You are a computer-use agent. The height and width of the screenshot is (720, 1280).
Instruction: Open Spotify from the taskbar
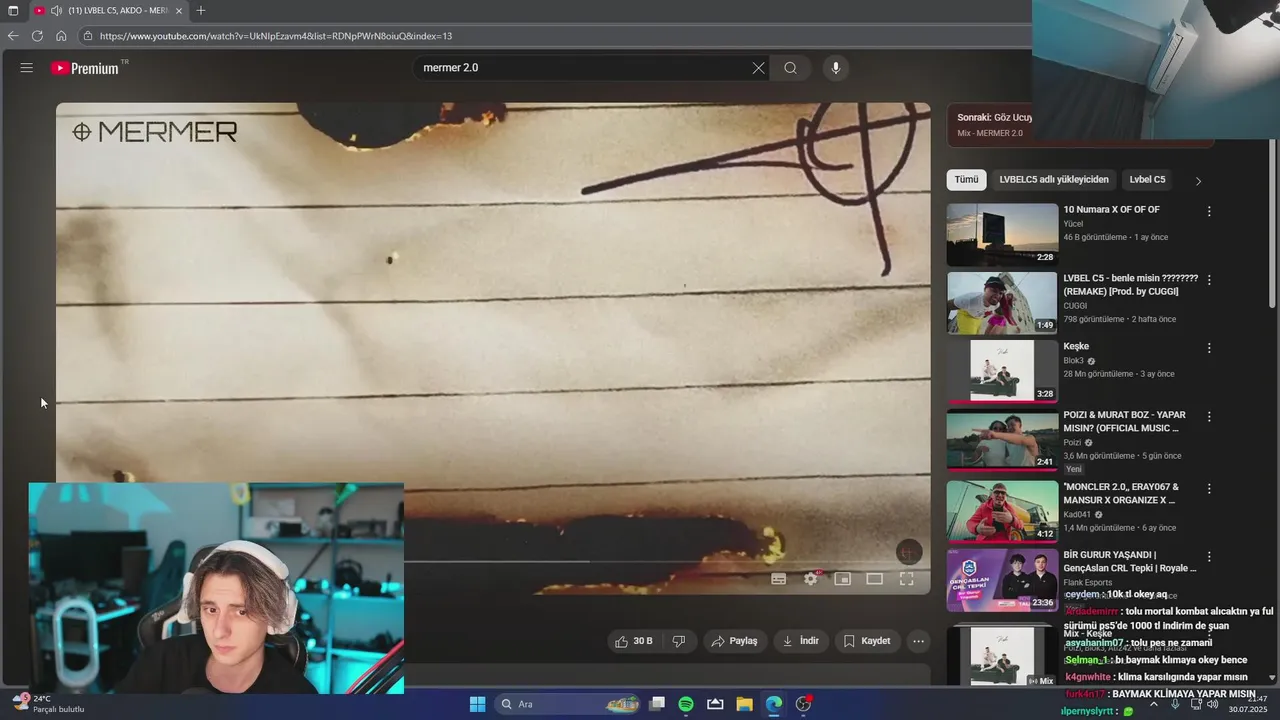point(686,704)
